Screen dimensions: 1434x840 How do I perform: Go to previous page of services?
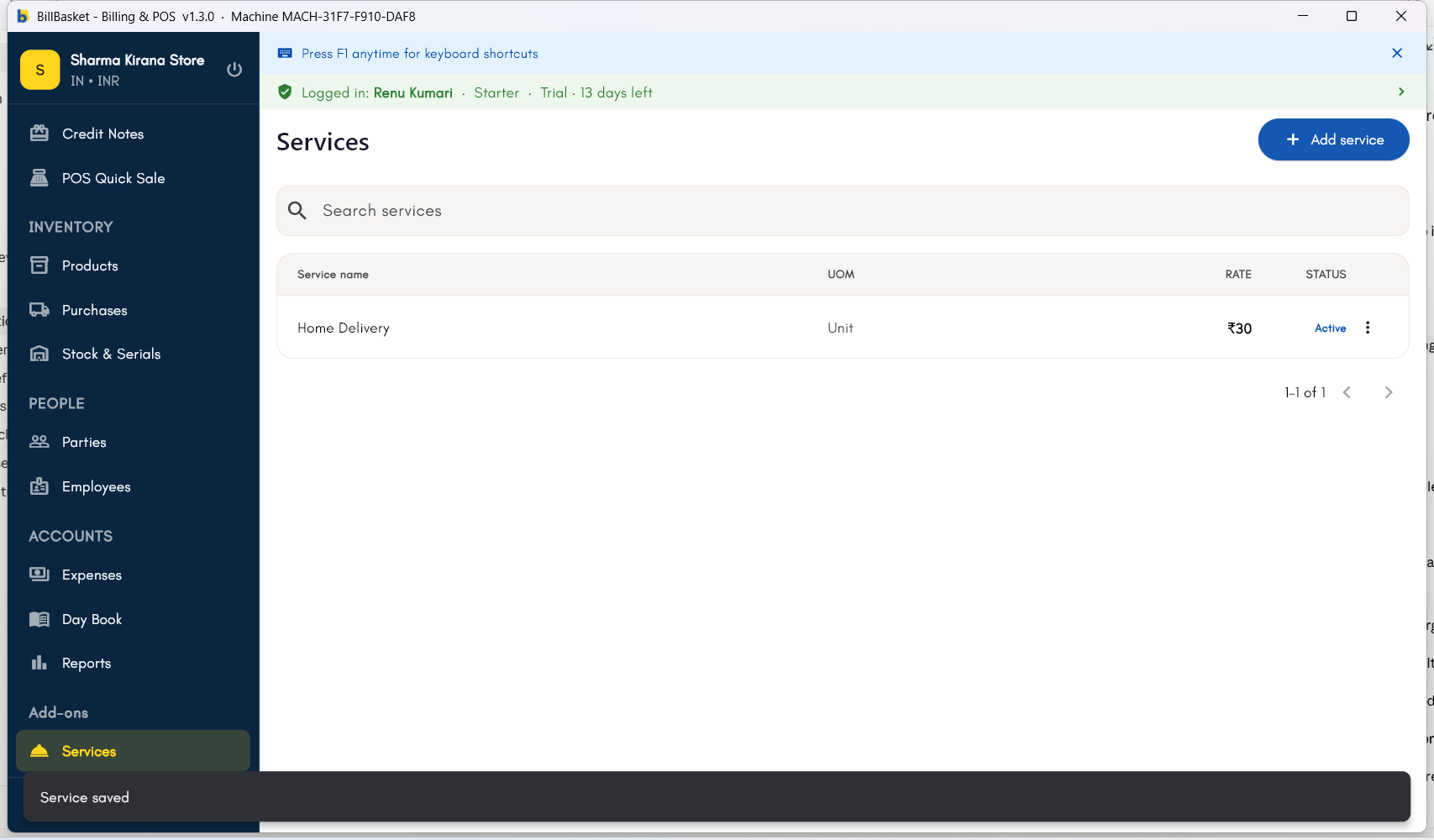[x=1347, y=392]
